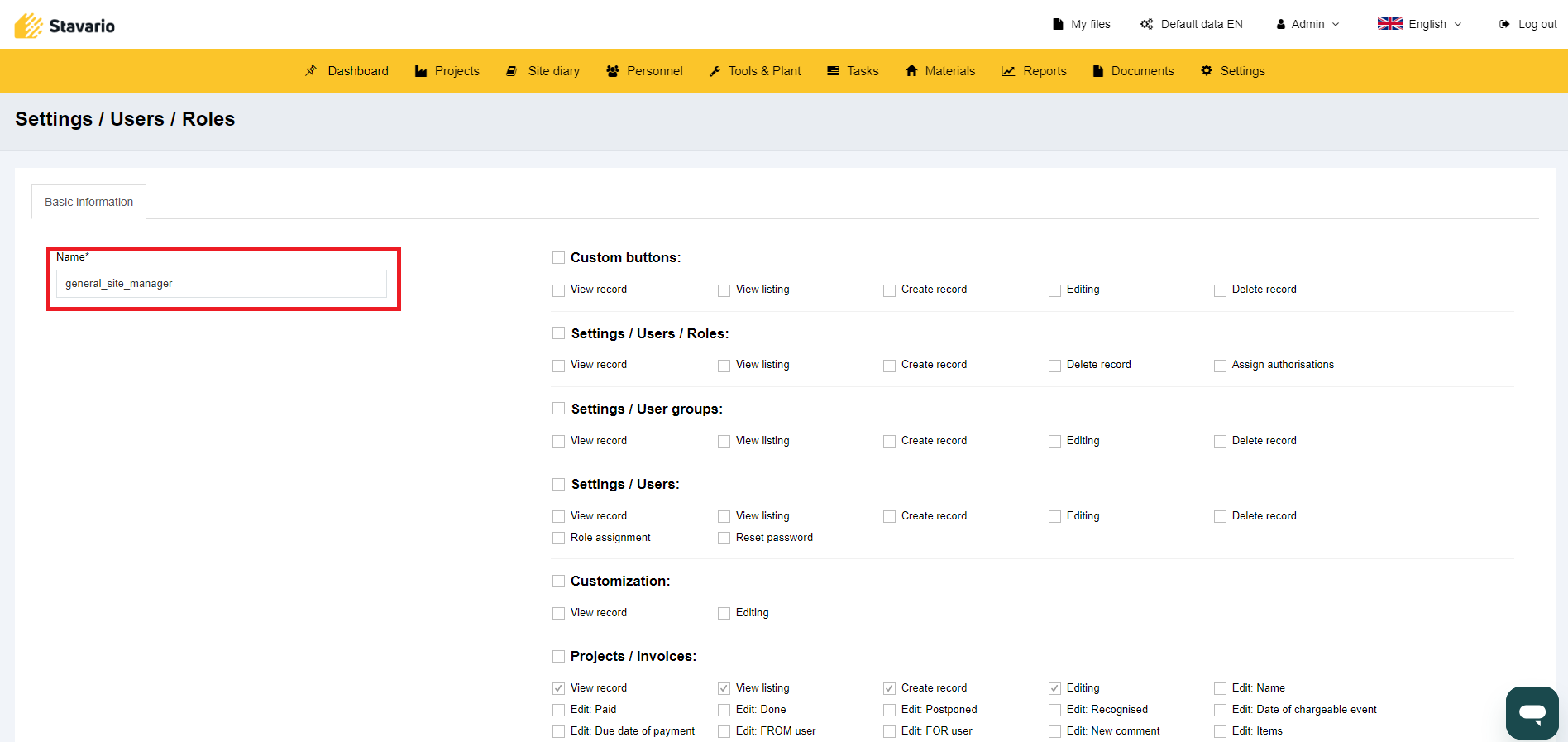Check Settings / Users / Roles group checkbox
The image size is (1568, 742).
(x=558, y=333)
